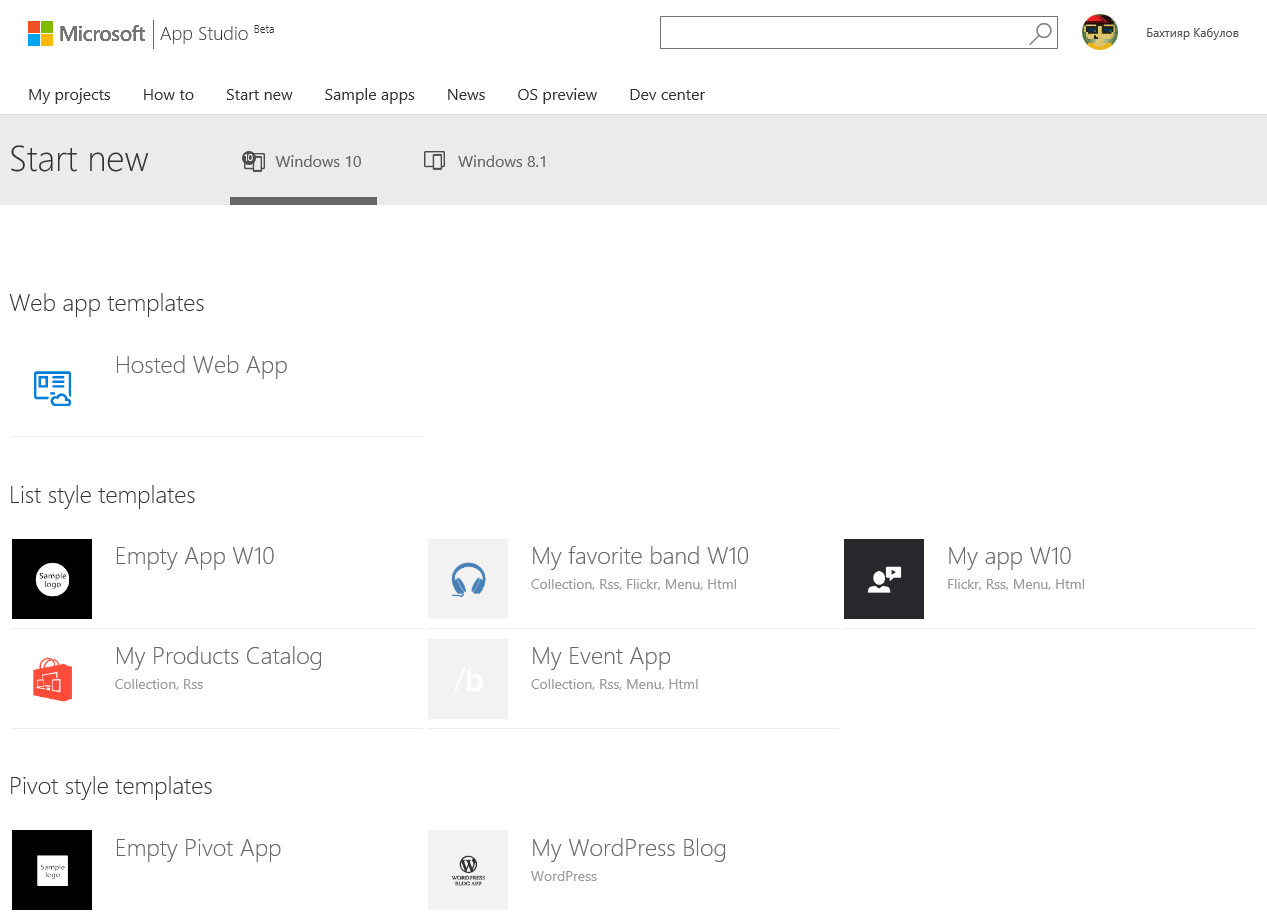This screenshot has height=915, width=1267.
Task: Click the red shopping bag icon
Action: pos(52,679)
